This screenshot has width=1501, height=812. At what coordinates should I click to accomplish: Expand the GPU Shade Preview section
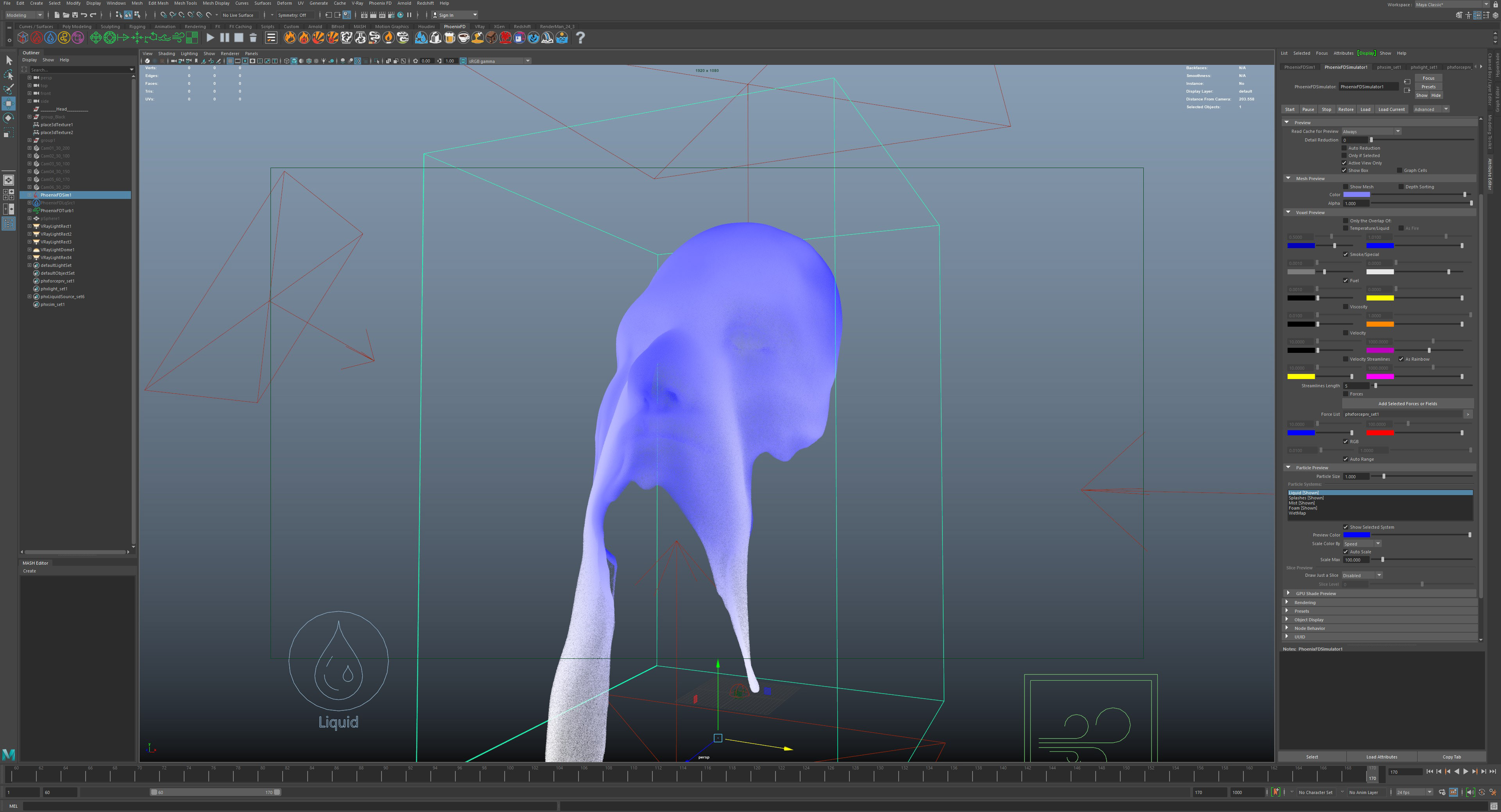coord(1288,594)
